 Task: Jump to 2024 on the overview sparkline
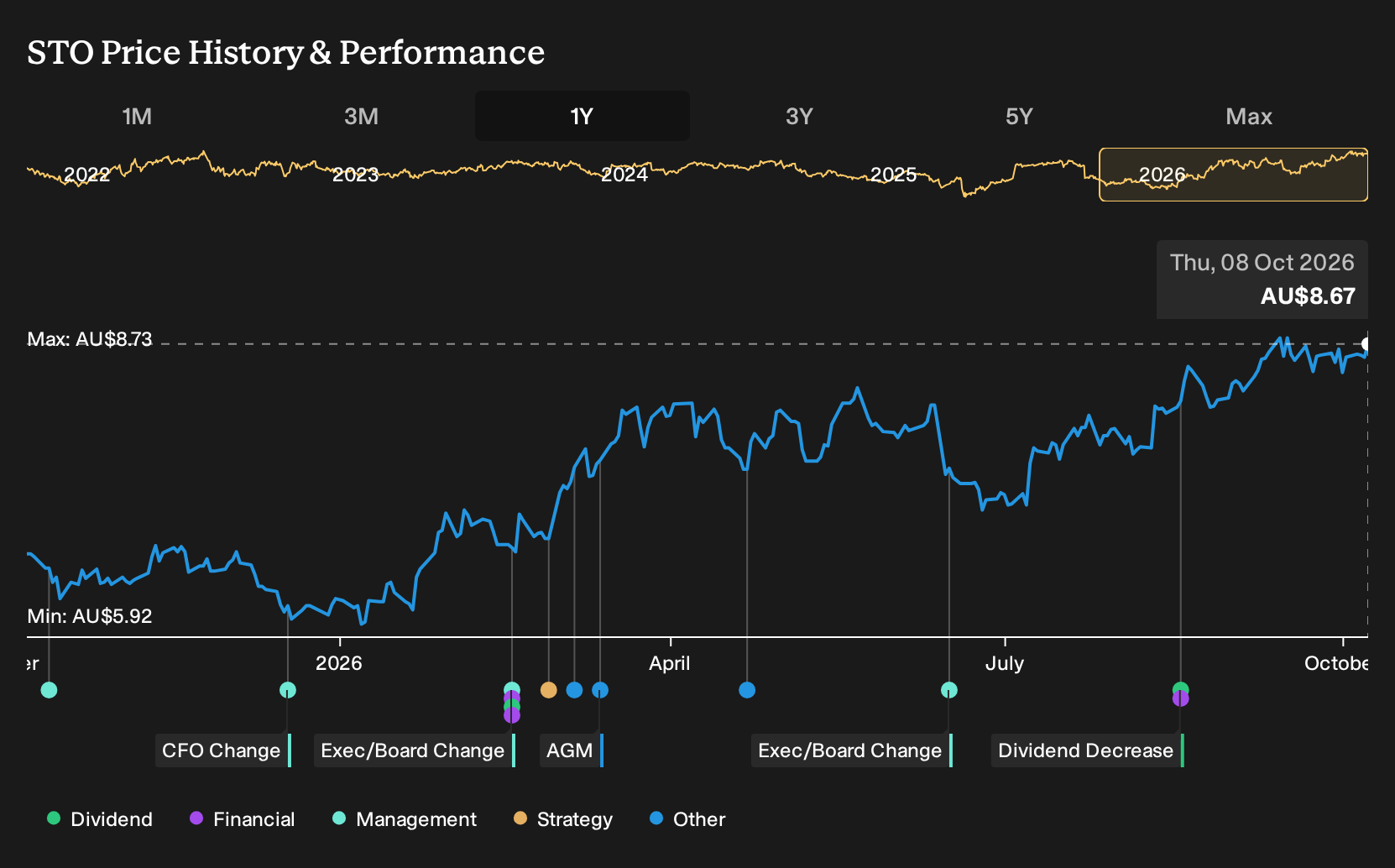pyautogui.click(x=624, y=175)
